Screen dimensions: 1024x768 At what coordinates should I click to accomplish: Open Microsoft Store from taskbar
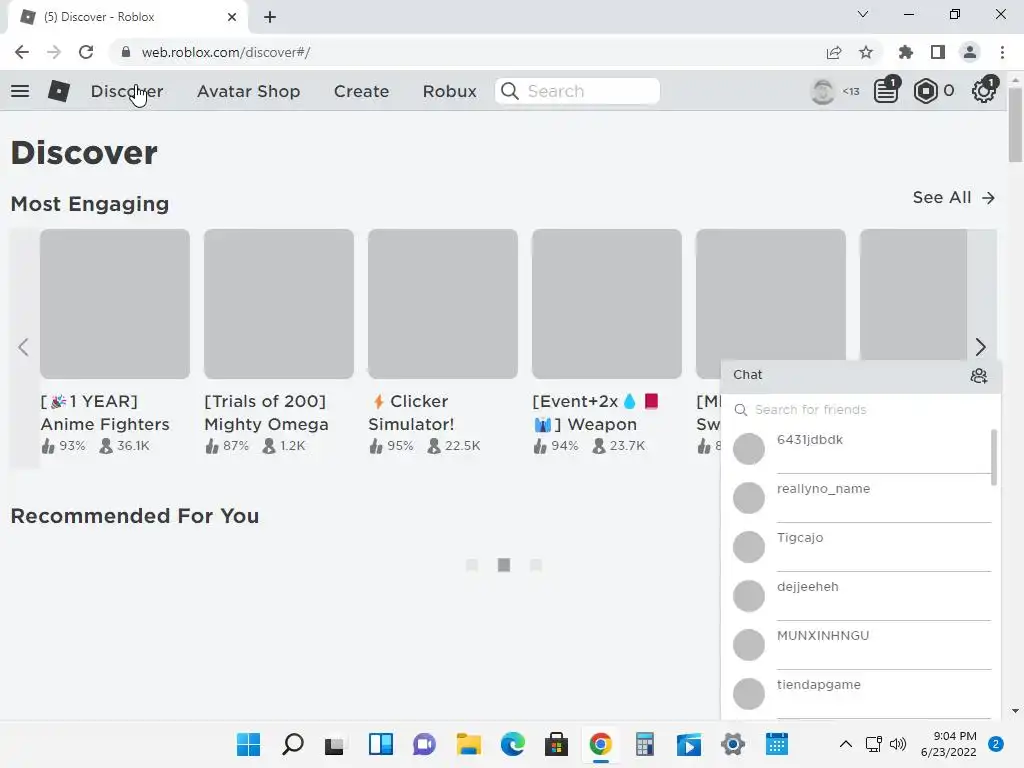(556, 744)
